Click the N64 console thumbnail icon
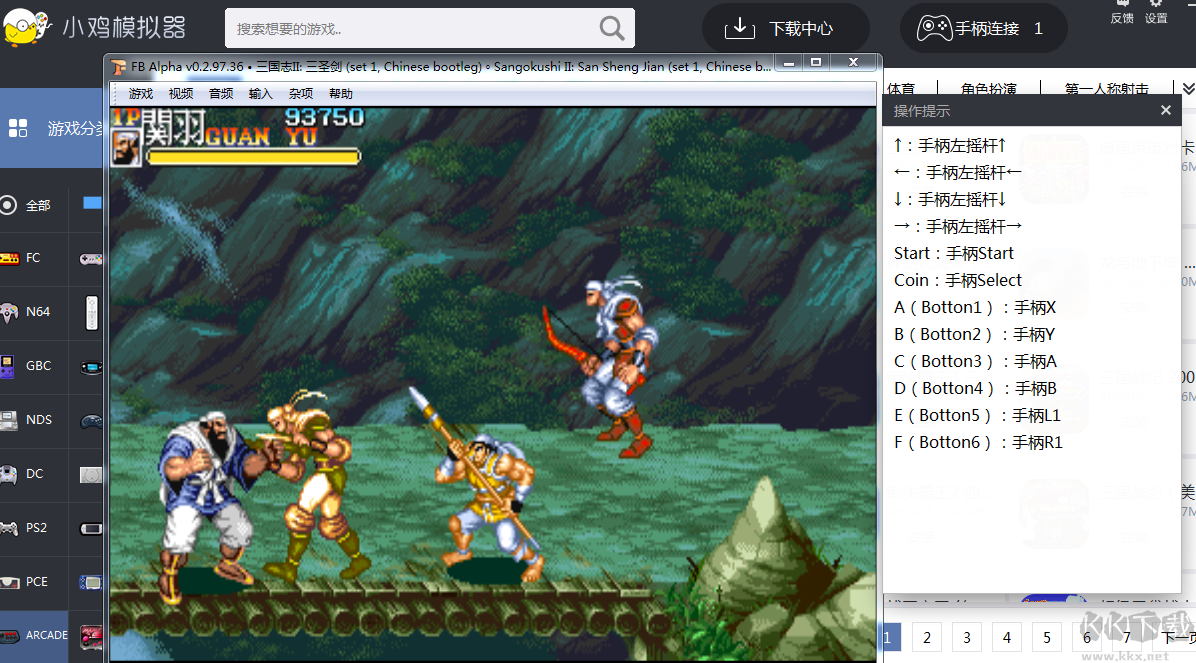Image resolution: width=1196 pixels, height=663 pixels. coord(92,312)
